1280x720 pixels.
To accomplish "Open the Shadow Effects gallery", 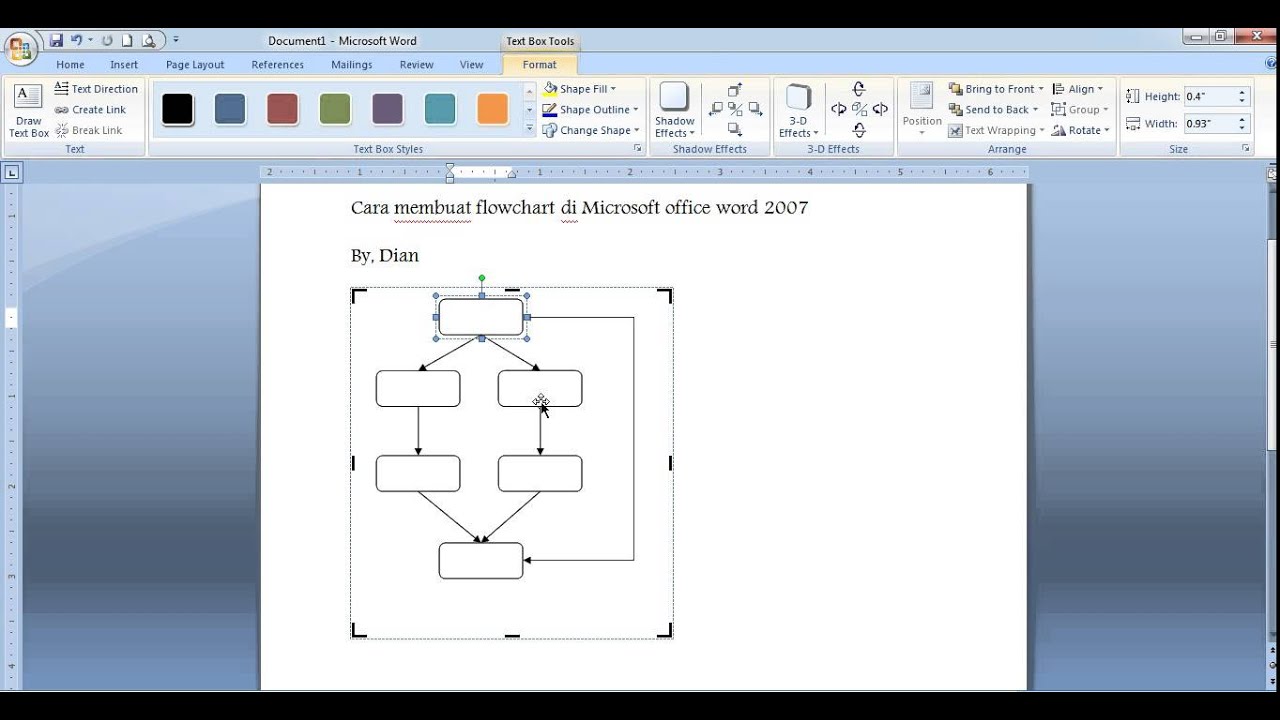I will click(x=675, y=111).
